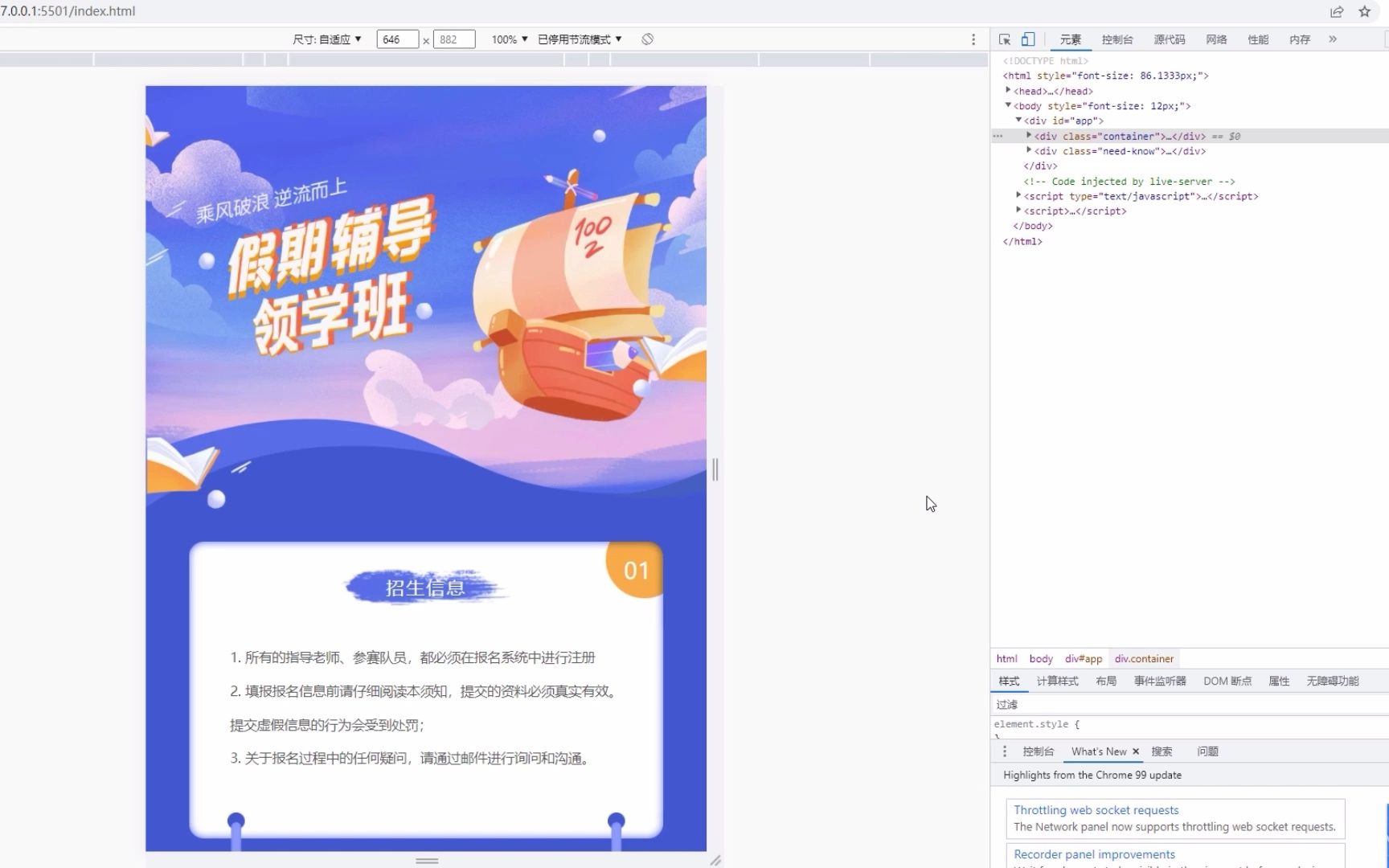Click the browser address bar URL
1389x868 pixels.
68,11
